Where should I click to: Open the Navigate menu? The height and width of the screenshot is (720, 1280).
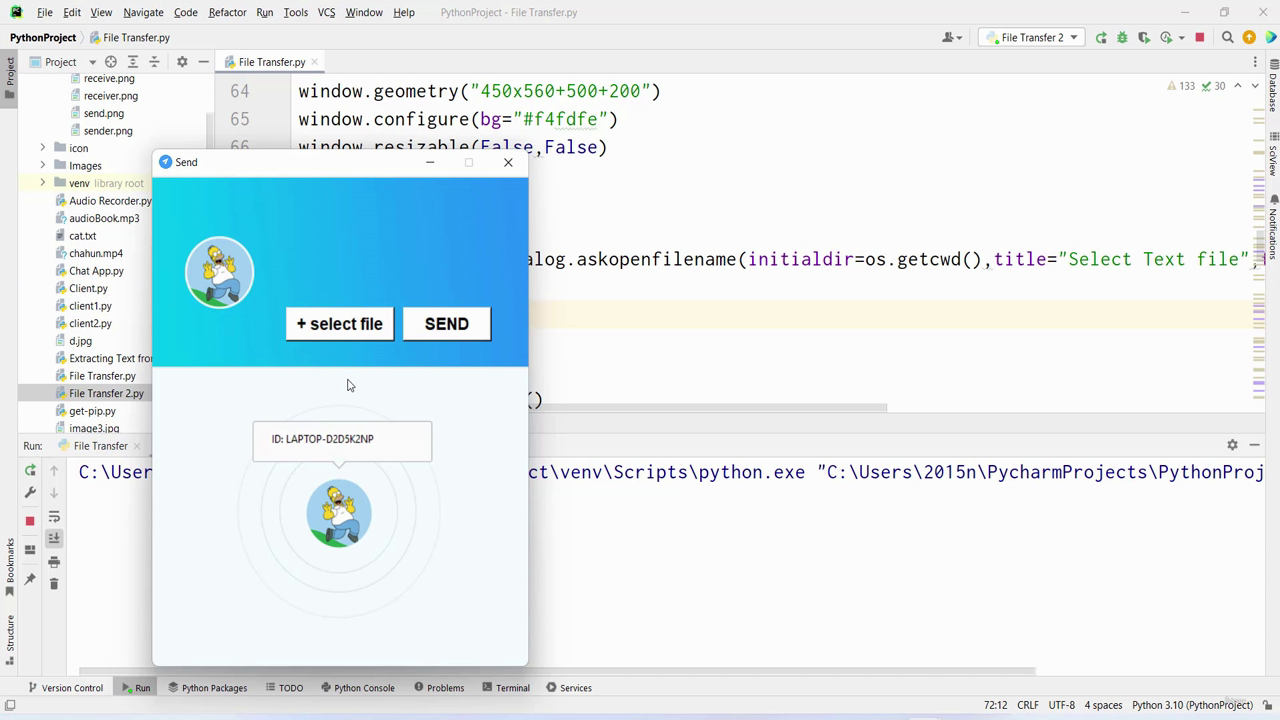(x=143, y=12)
